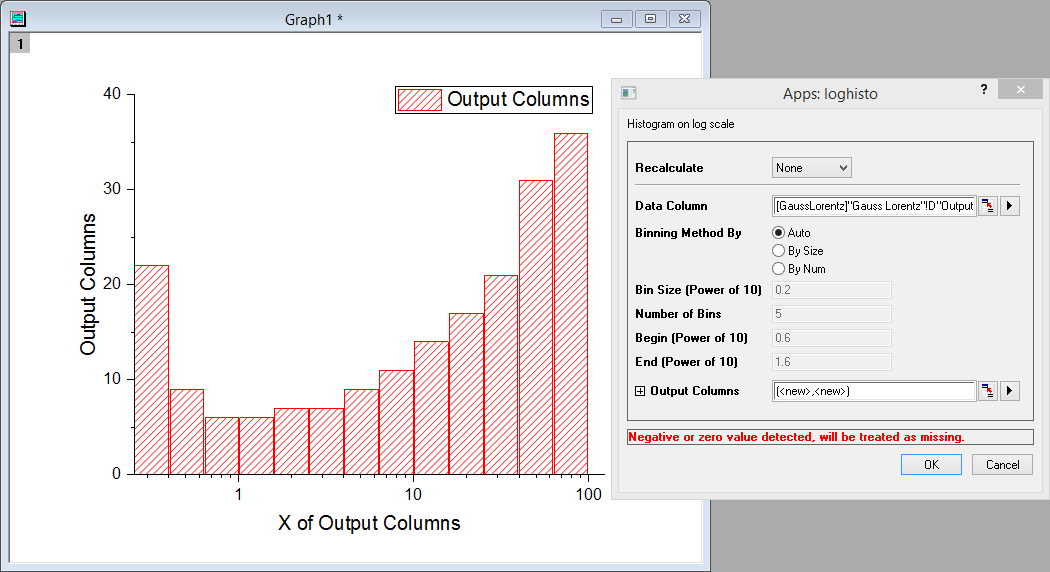
Task: Click the Data Column range selector icon
Action: [988, 206]
